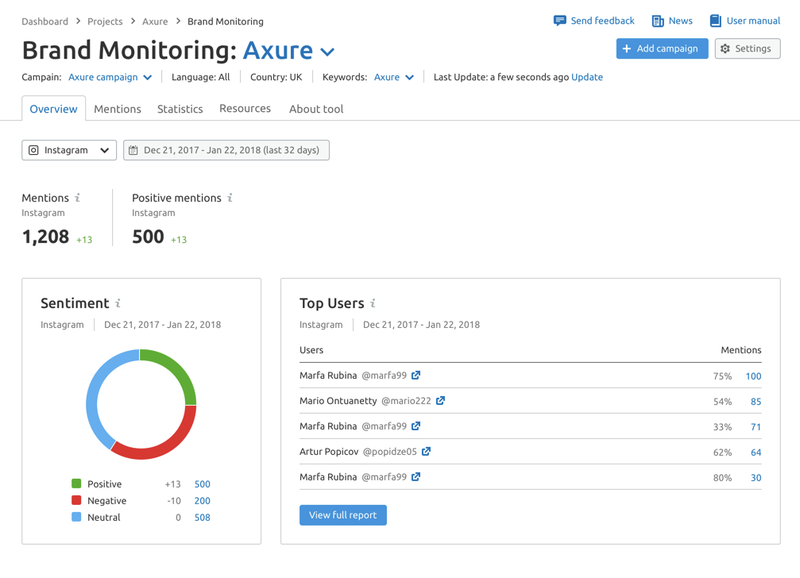This screenshot has width=800, height=578.
Task: Open the Instagram source dropdown
Action: [69, 150]
